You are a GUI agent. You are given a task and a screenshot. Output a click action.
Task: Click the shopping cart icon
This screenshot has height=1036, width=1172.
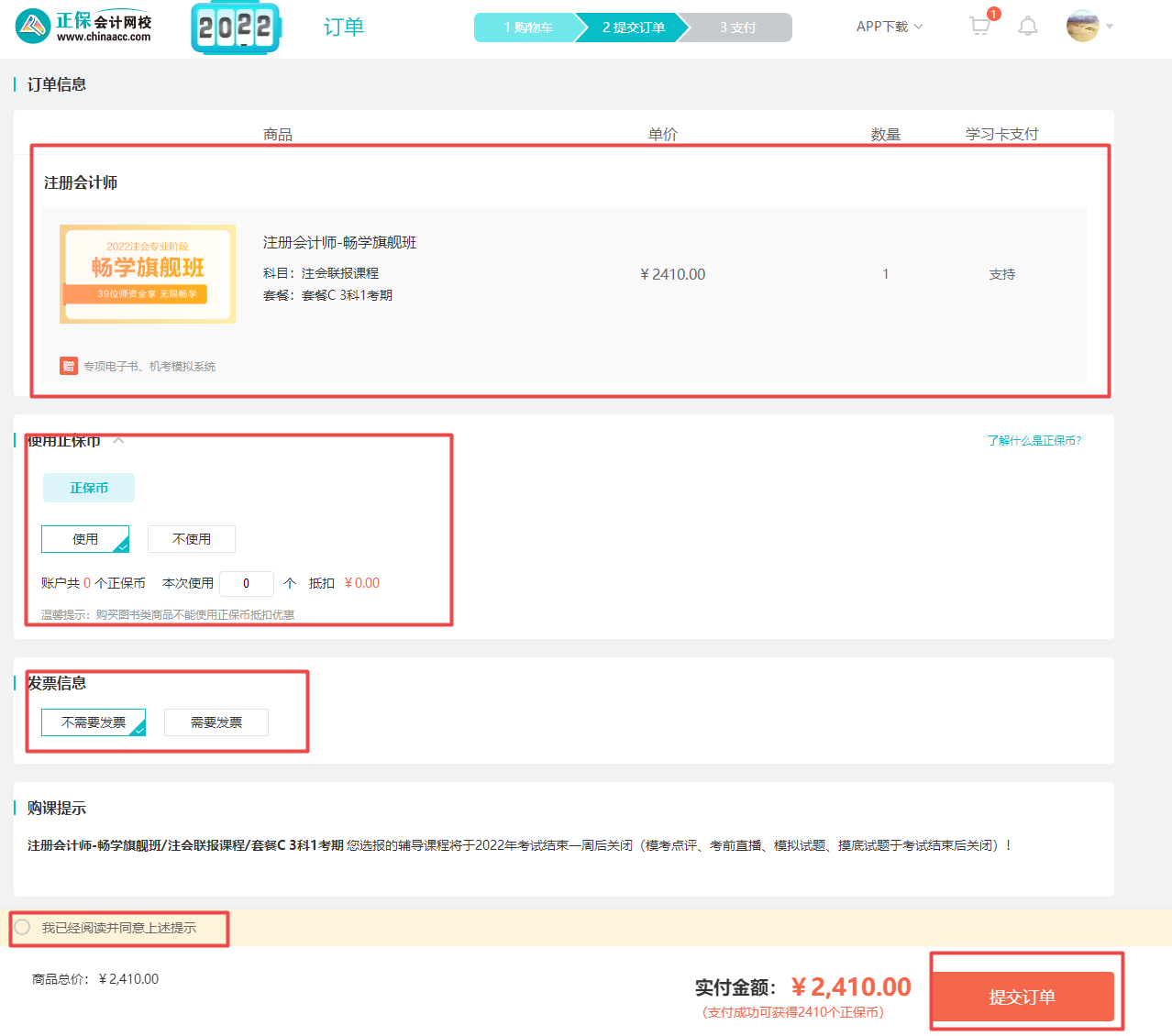point(979,27)
